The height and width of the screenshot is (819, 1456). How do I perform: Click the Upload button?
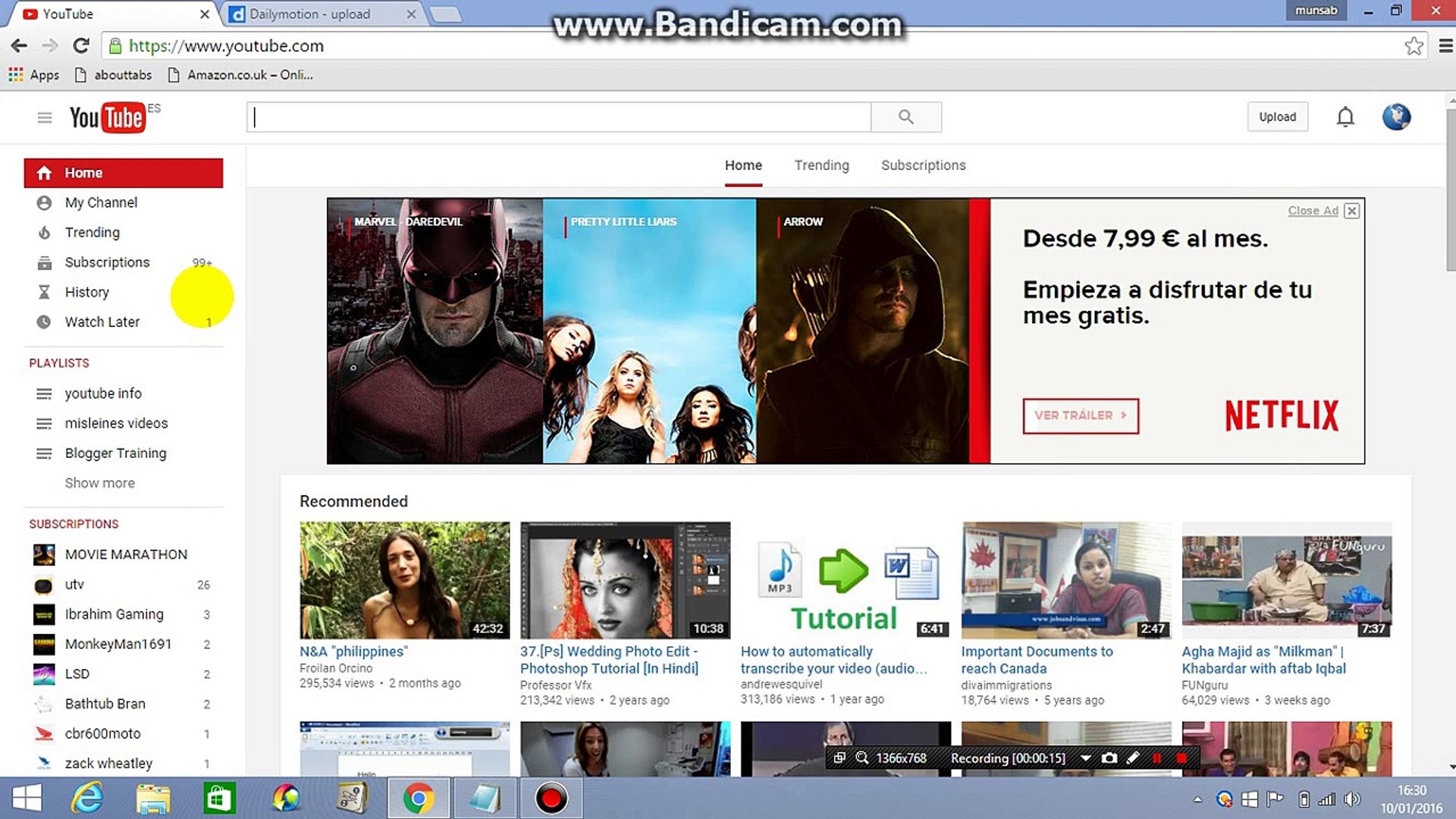(1277, 117)
